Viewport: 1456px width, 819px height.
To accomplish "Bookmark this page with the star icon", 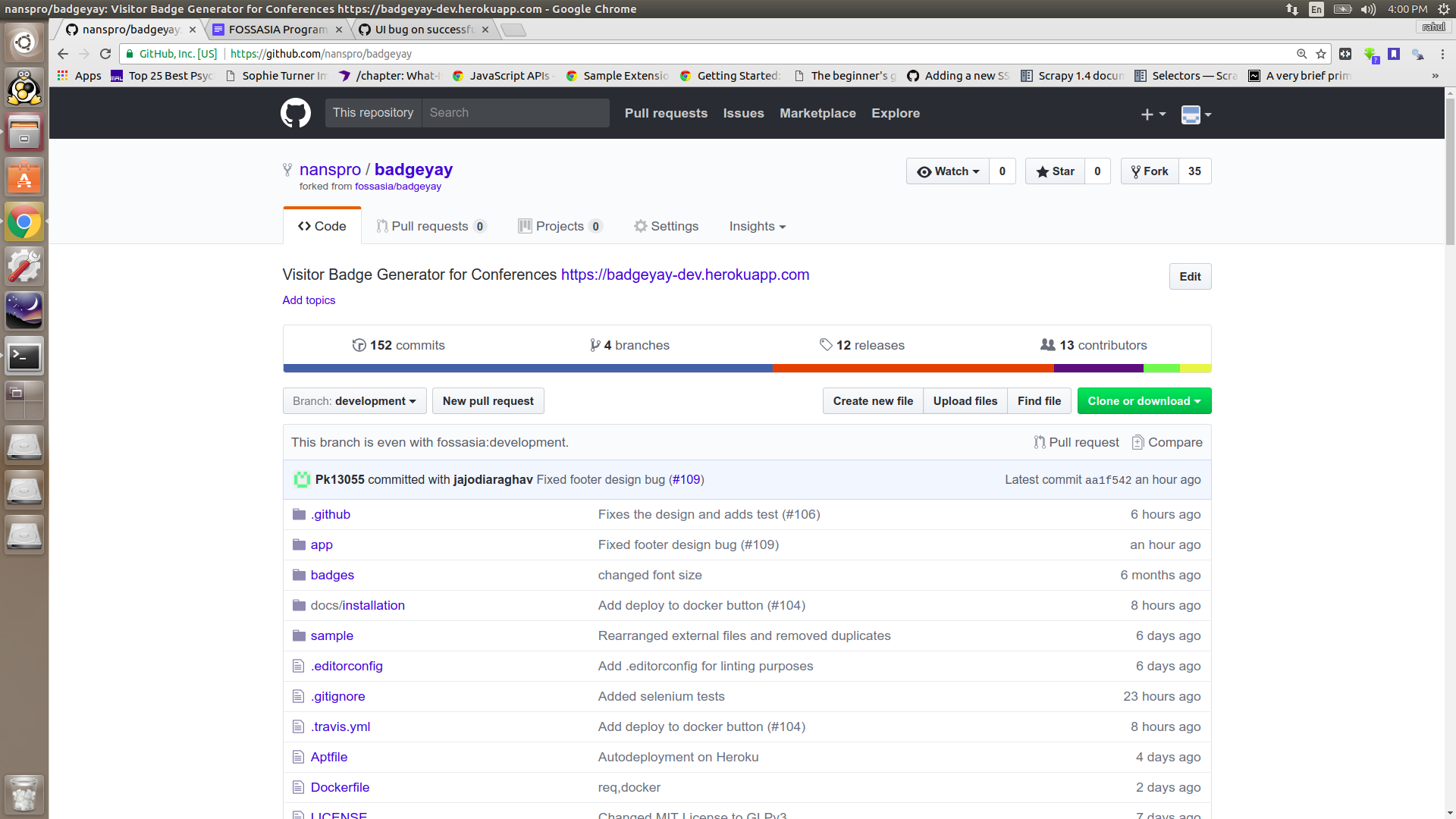I will point(1321,54).
